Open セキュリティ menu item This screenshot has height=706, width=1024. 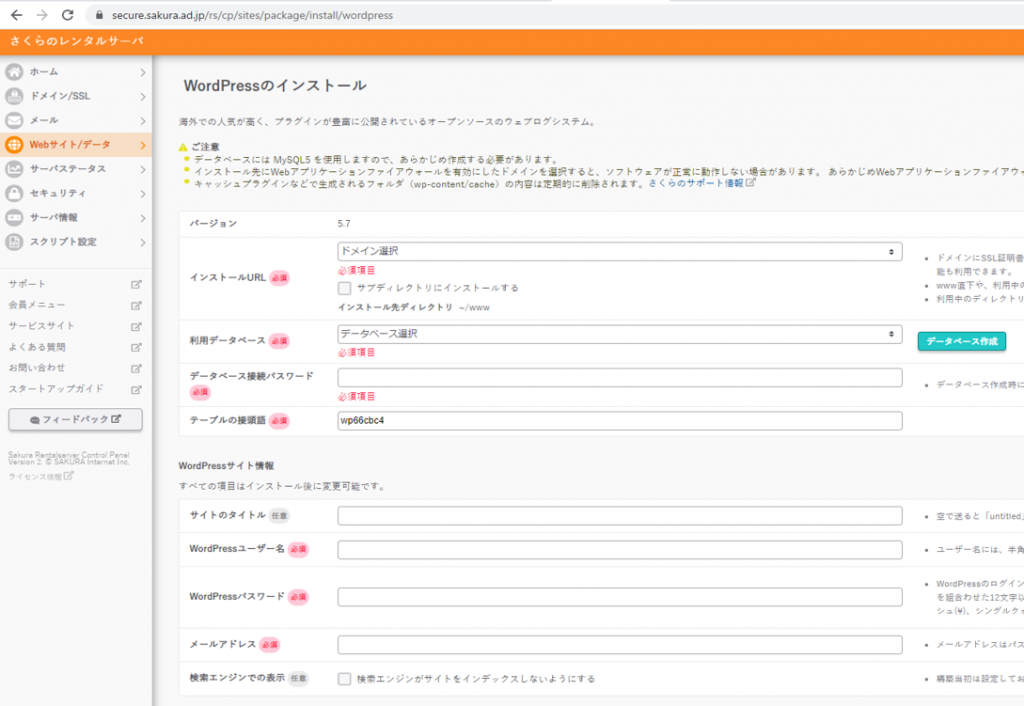point(76,193)
